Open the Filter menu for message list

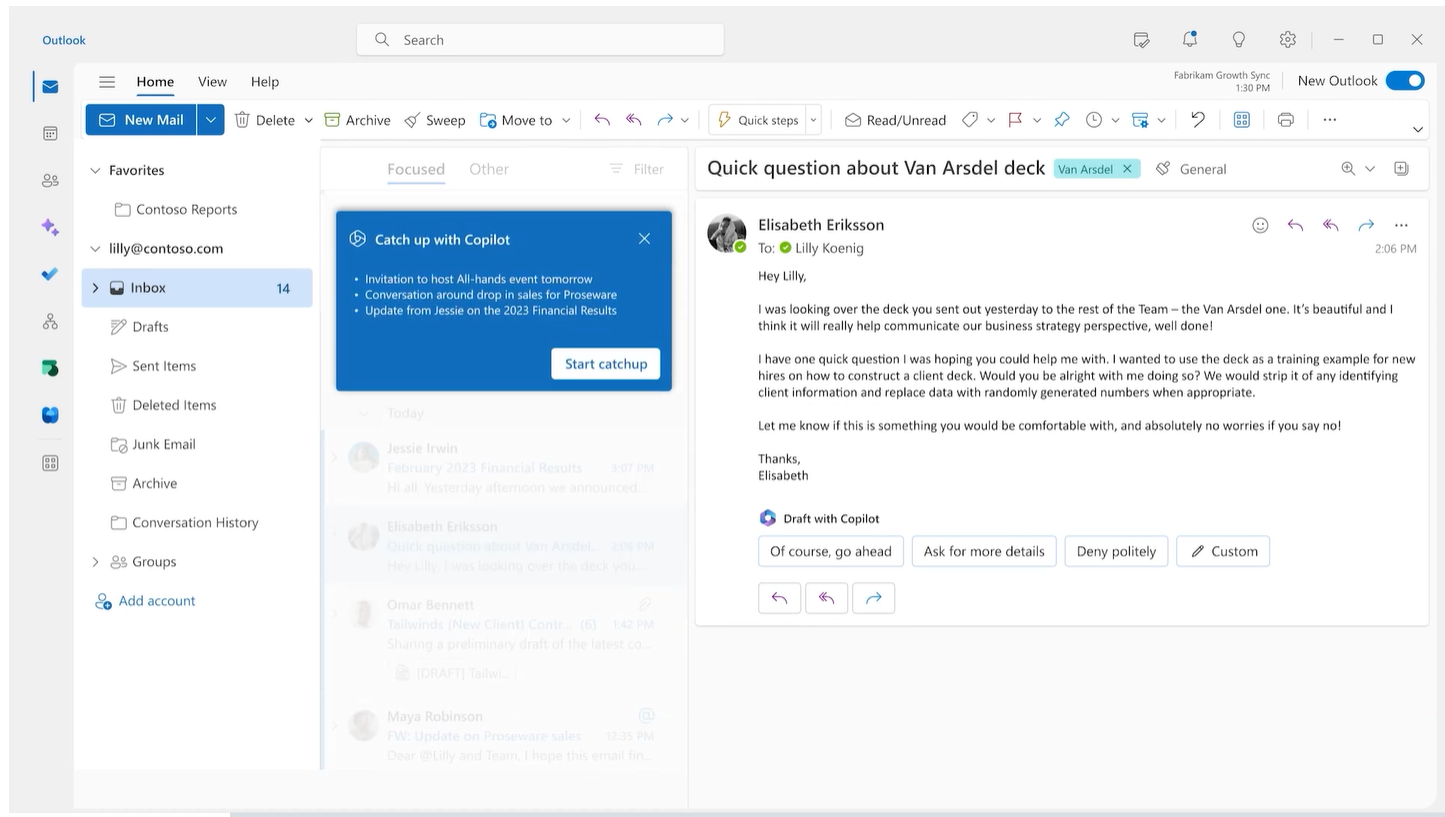[x=636, y=169]
